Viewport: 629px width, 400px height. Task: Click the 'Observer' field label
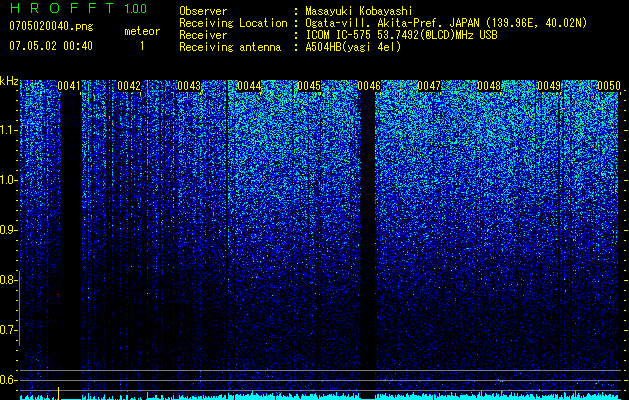(x=203, y=11)
